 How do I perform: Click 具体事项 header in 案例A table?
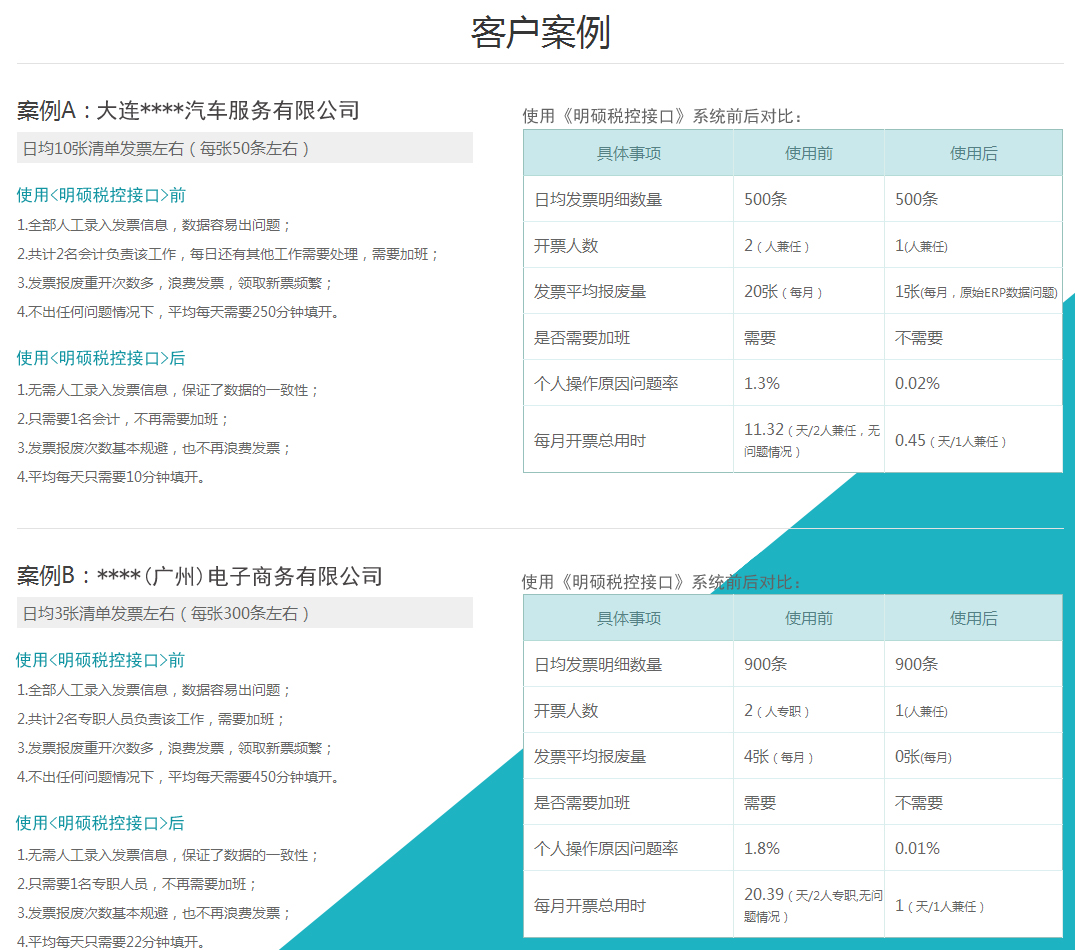click(x=628, y=153)
